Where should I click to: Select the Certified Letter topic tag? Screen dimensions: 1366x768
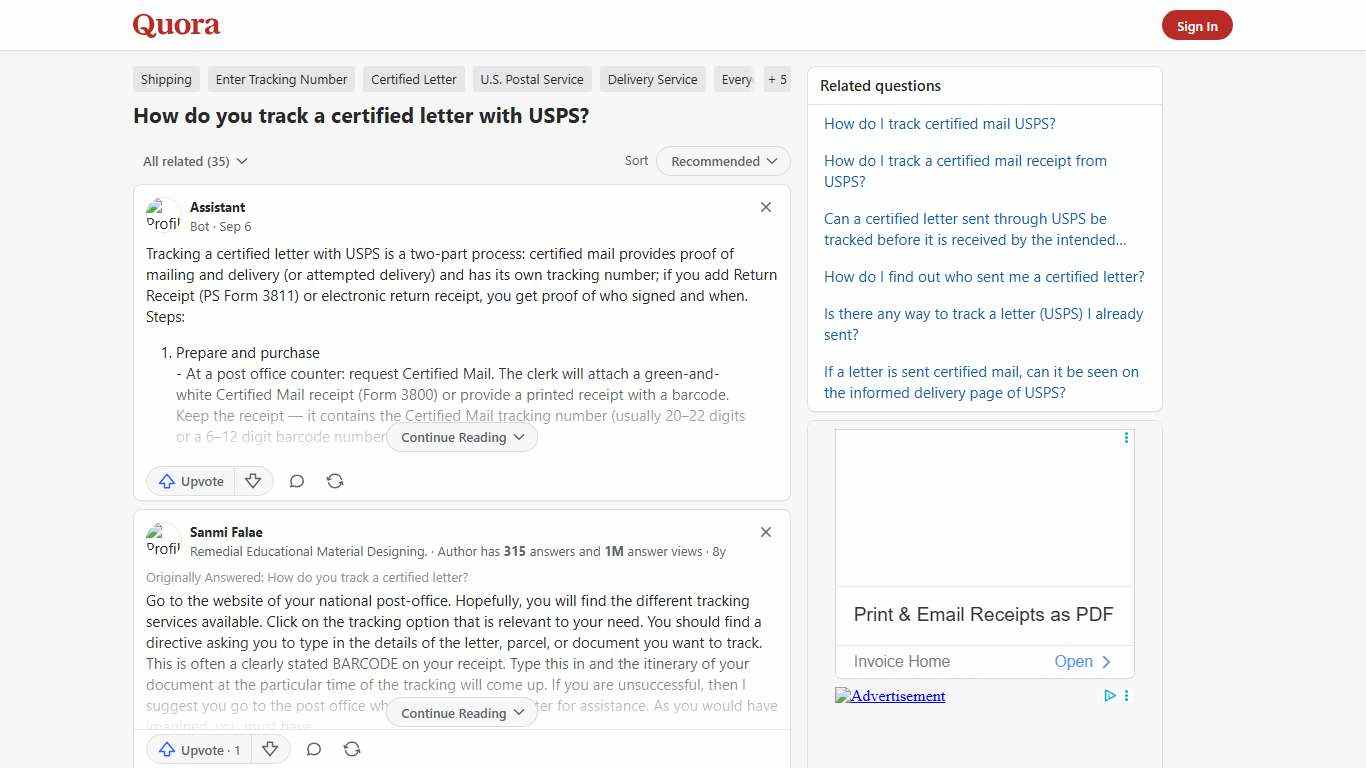(413, 79)
